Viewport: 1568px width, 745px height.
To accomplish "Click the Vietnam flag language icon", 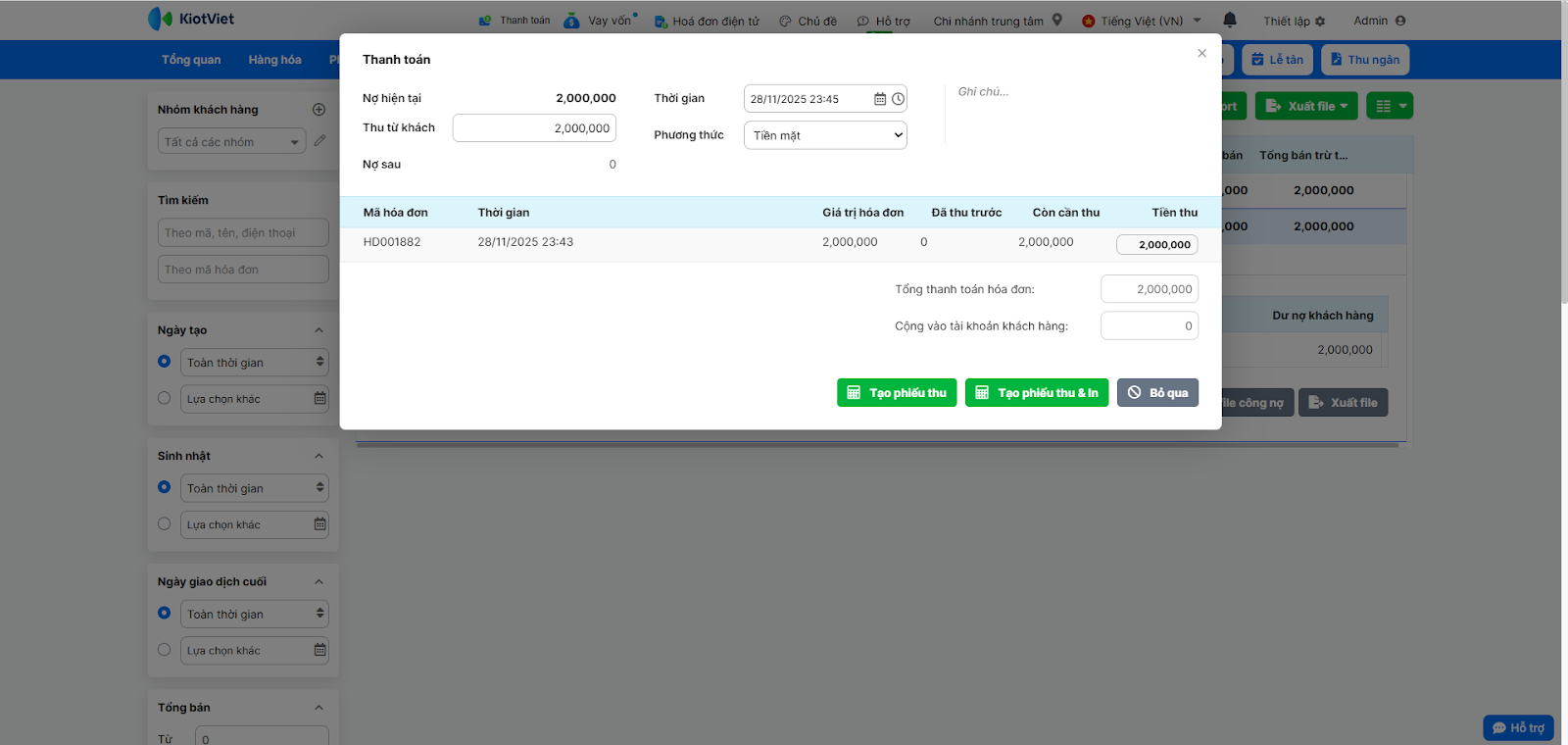I will (1089, 21).
